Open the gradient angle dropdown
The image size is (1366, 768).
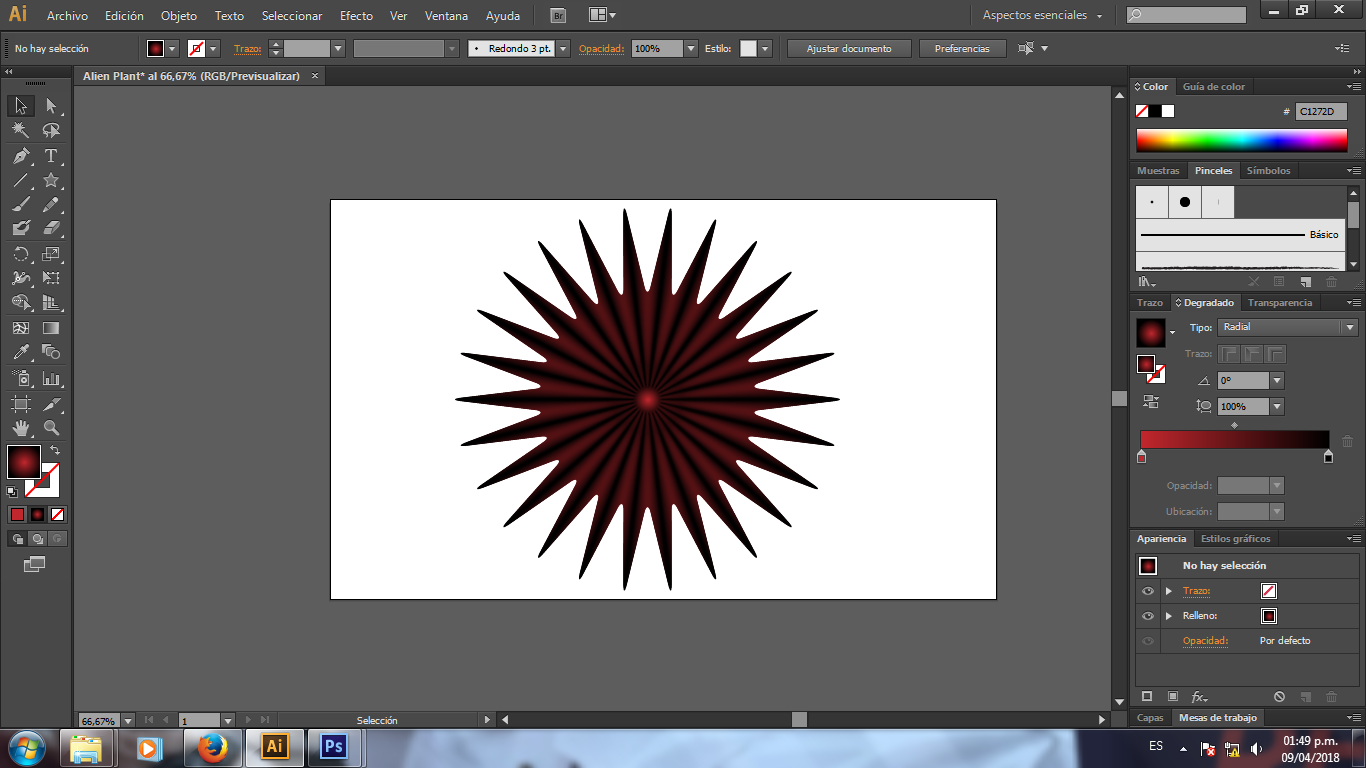click(1276, 381)
